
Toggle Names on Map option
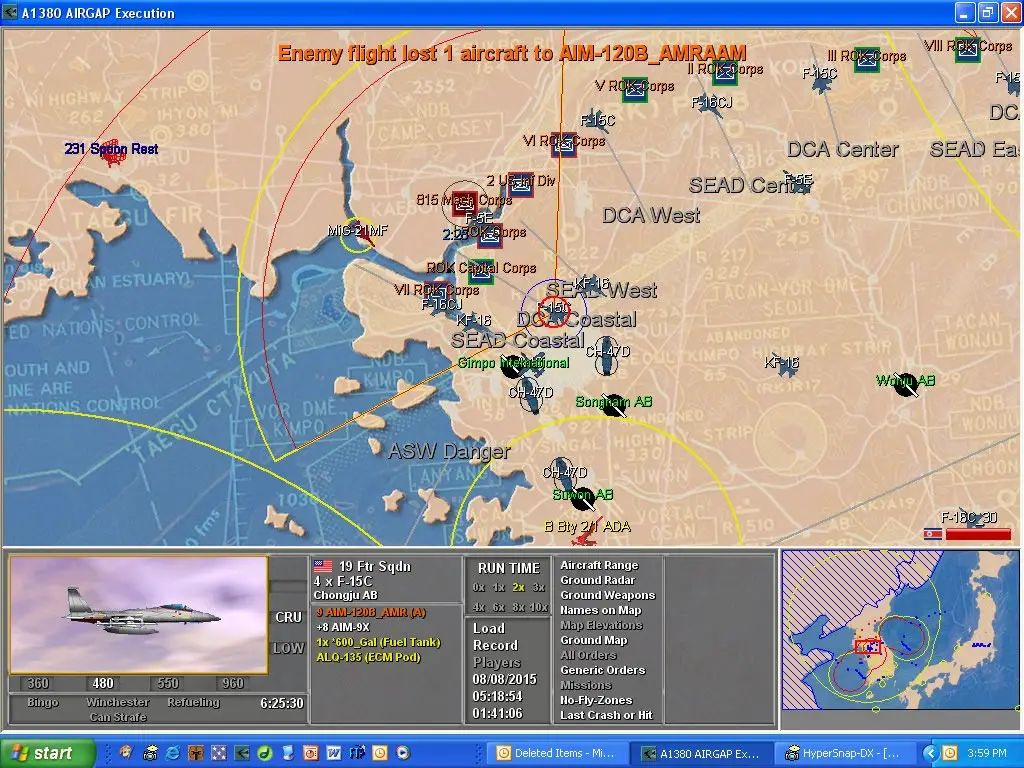click(600, 610)
